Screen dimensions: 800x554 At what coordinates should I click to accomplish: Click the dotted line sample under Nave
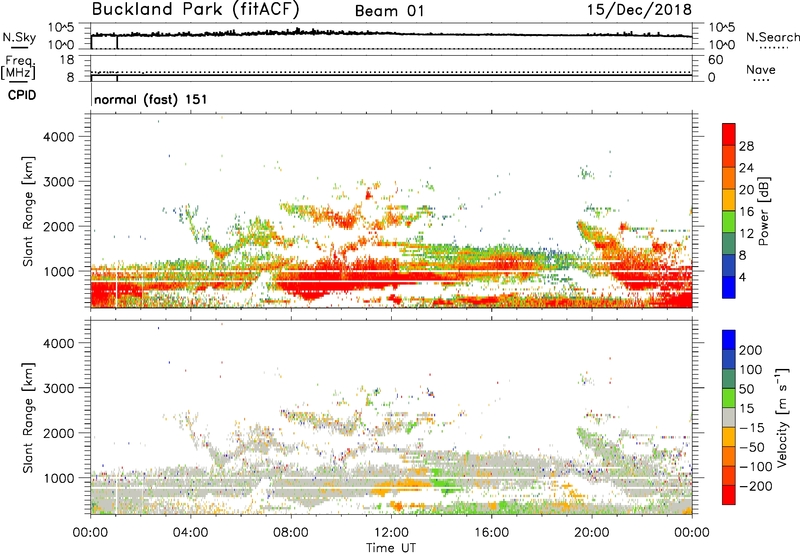point(761,81)
